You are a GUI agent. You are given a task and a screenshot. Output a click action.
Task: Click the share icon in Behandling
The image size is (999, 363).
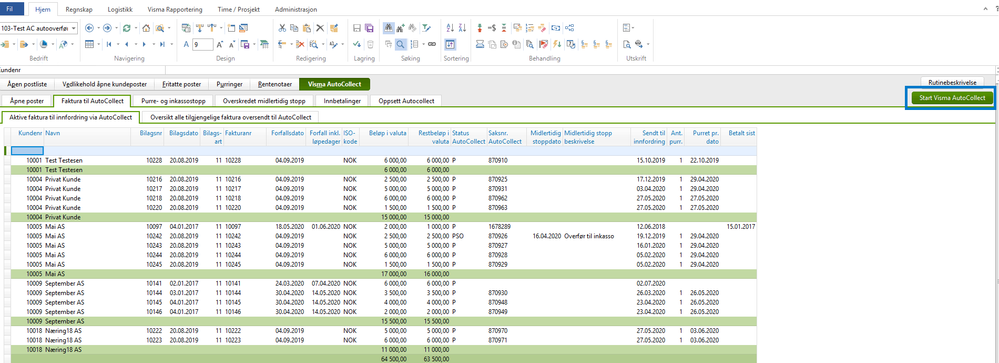click(570, 28)
